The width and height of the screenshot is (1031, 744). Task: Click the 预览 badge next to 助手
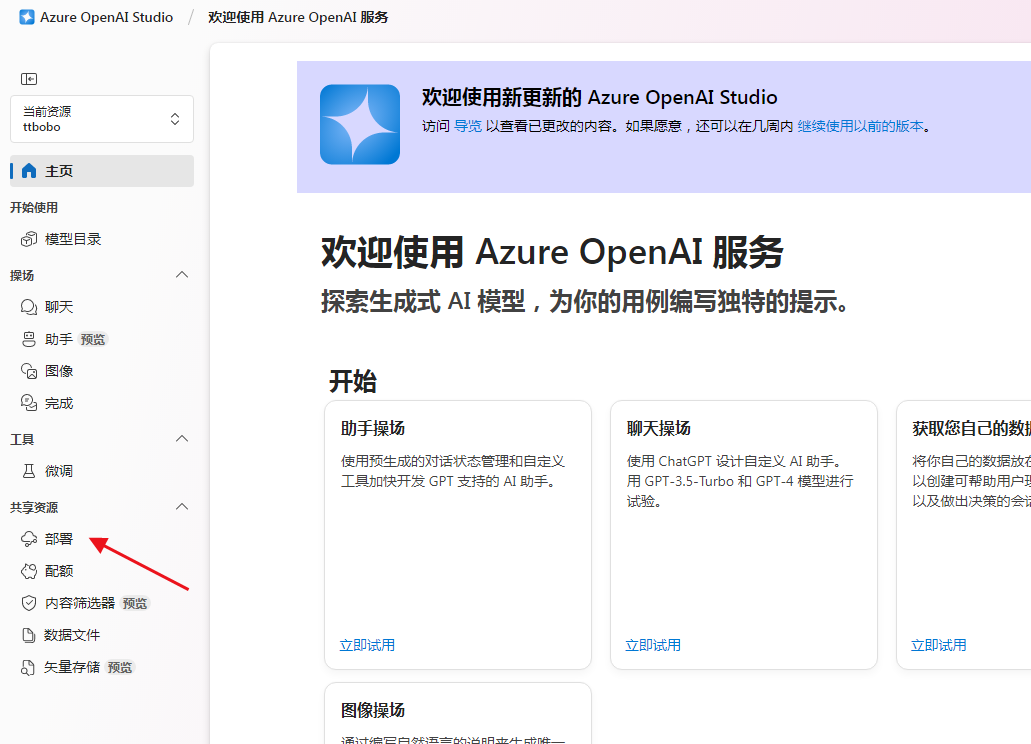[x=93, y=339]
